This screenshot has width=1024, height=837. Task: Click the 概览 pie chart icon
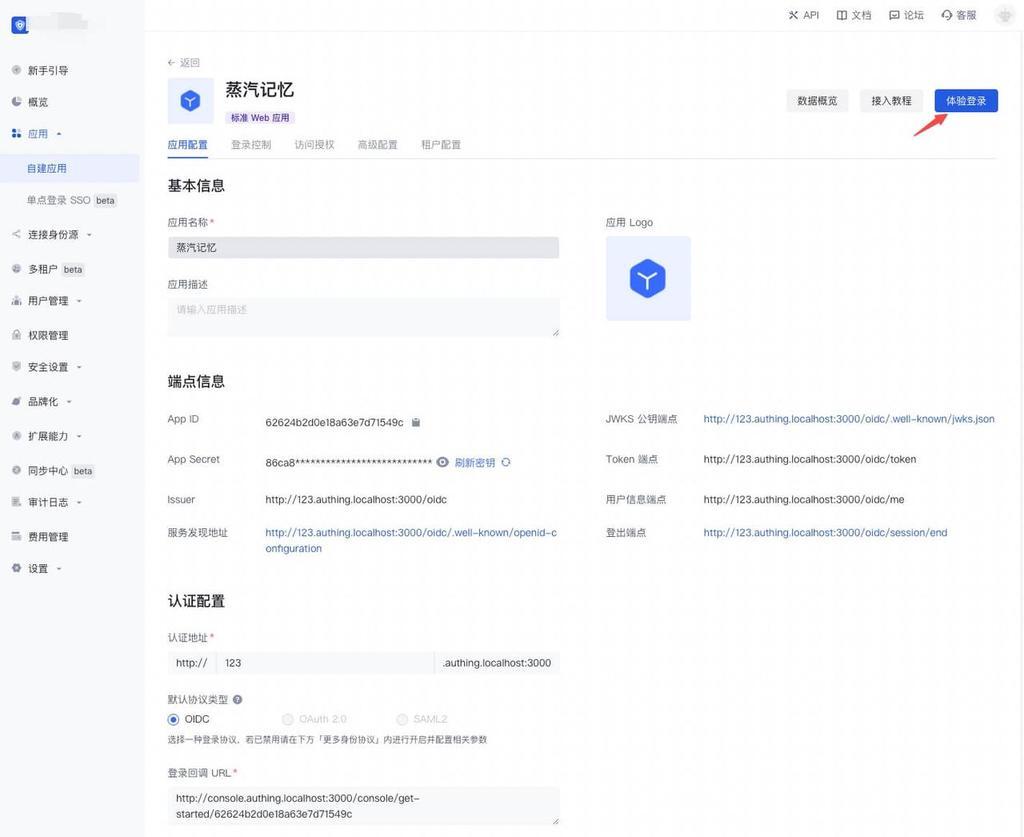(x=16, y=101)
